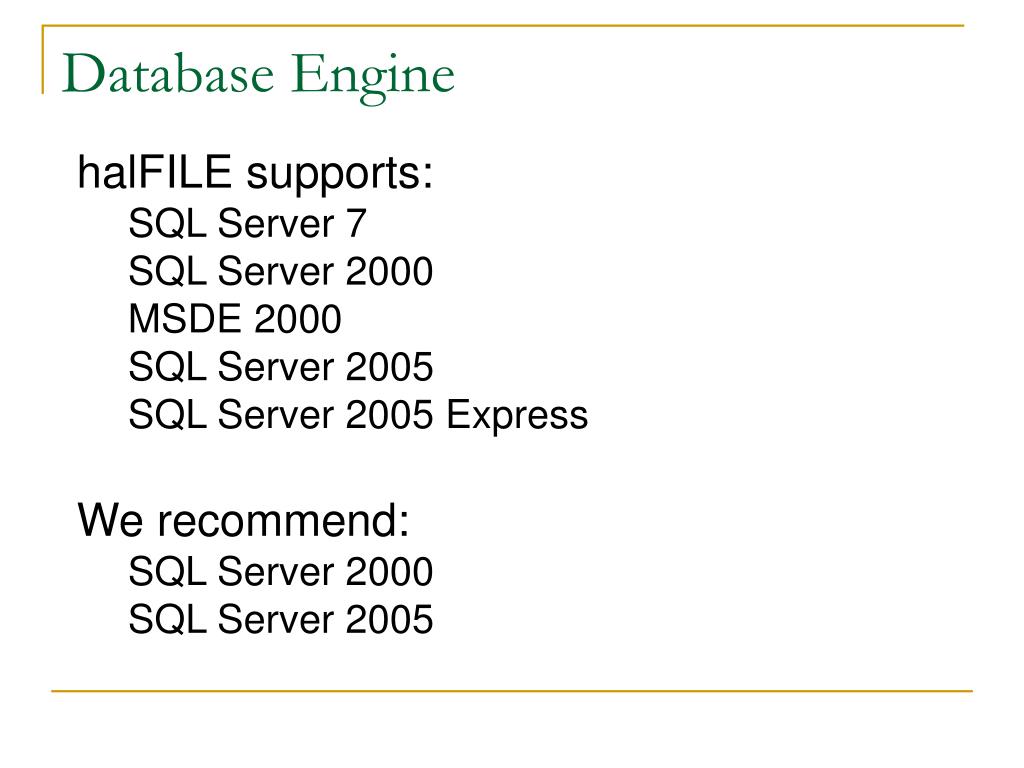1024x768 pixels.
Task: Click the SQL Server 2005 Express line
Action: tap(358, 415)
